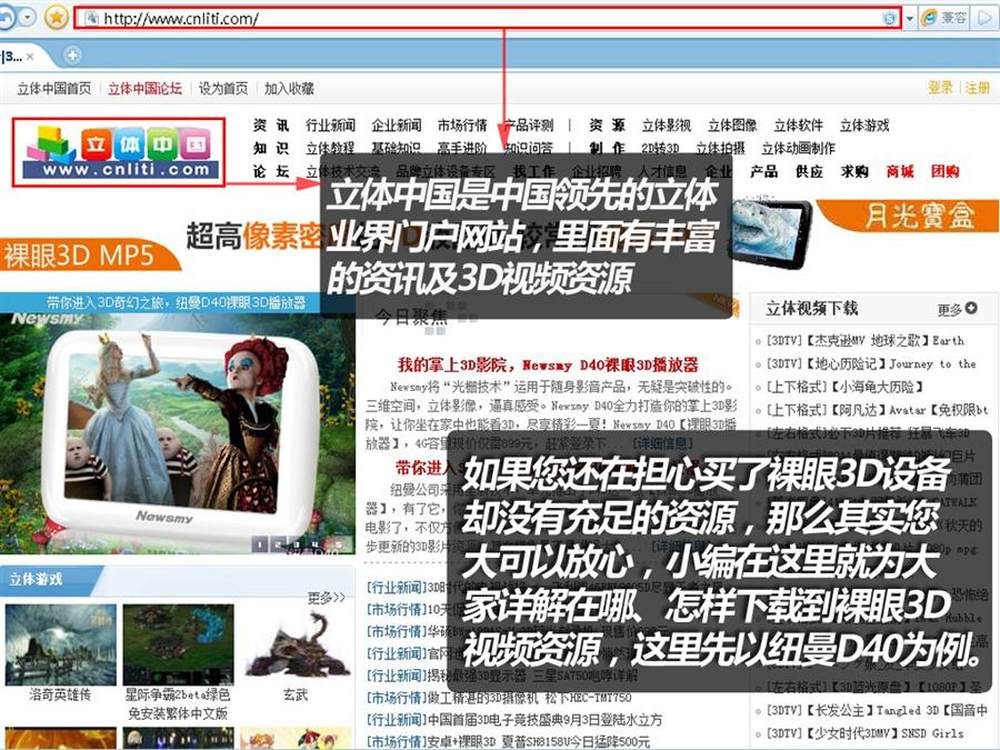The height and width of the screenshot is (750, 1000).
Task: Click the 洛奇英雄传 game title
Action: (60, 695)
